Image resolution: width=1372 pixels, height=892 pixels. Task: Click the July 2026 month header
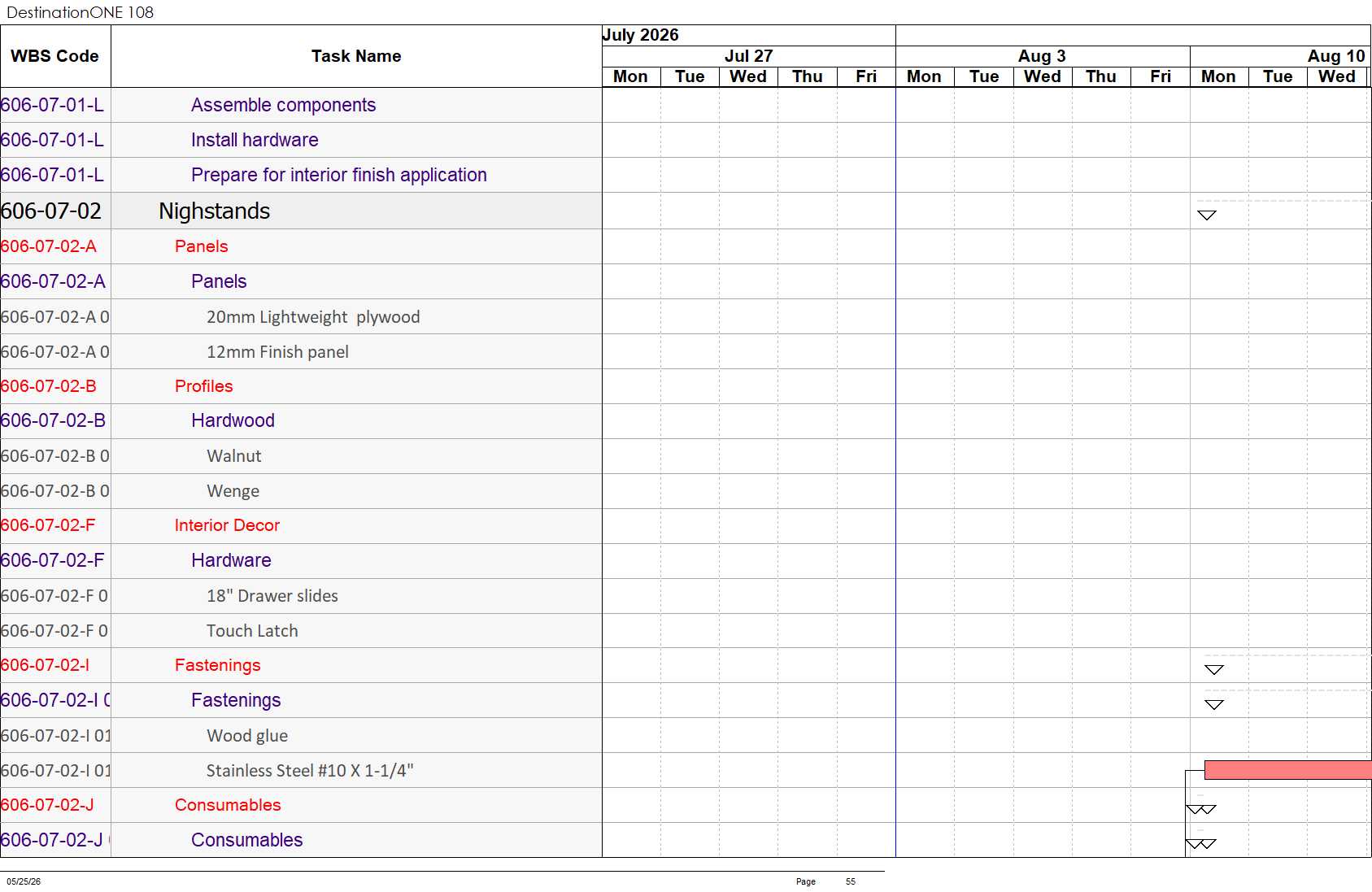(640, 35)
